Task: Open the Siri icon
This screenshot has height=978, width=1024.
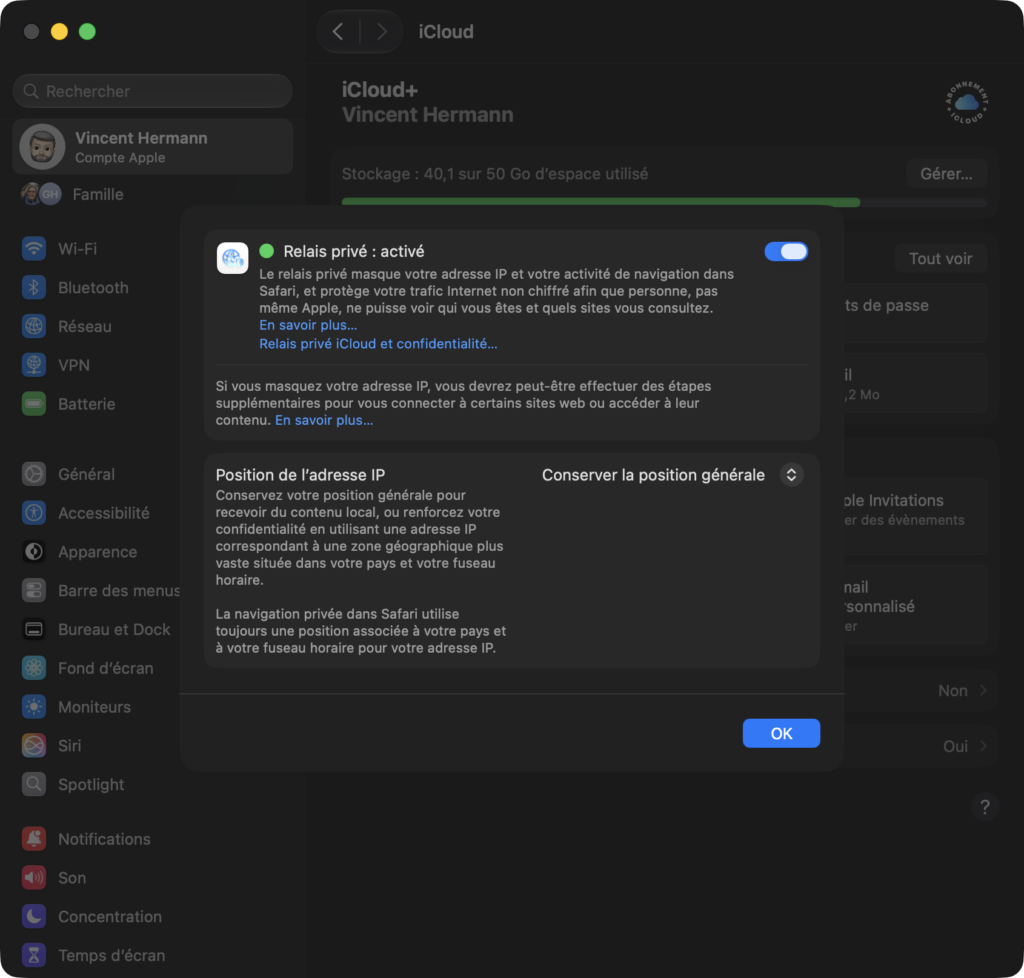Action: pos(34,746)
